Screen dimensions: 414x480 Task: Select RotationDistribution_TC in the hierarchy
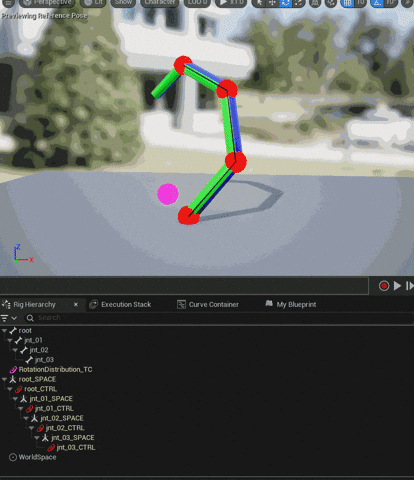55,369
